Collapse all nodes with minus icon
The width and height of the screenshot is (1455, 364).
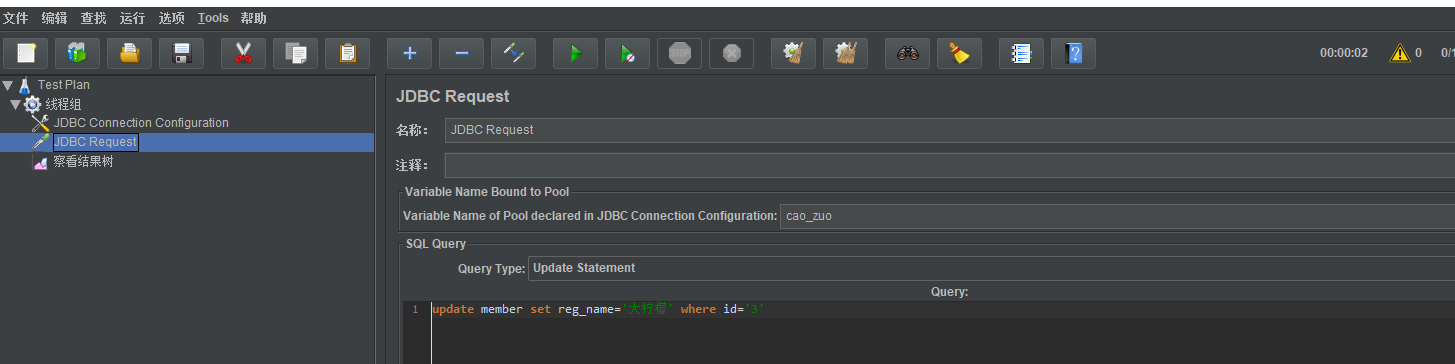pyautogui.click(x=461, y=53)
